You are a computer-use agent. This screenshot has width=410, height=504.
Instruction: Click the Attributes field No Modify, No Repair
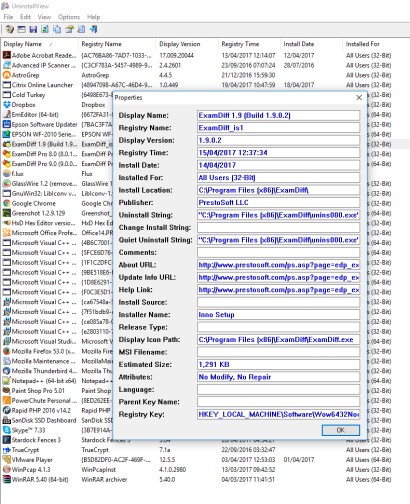pos(278,377)
